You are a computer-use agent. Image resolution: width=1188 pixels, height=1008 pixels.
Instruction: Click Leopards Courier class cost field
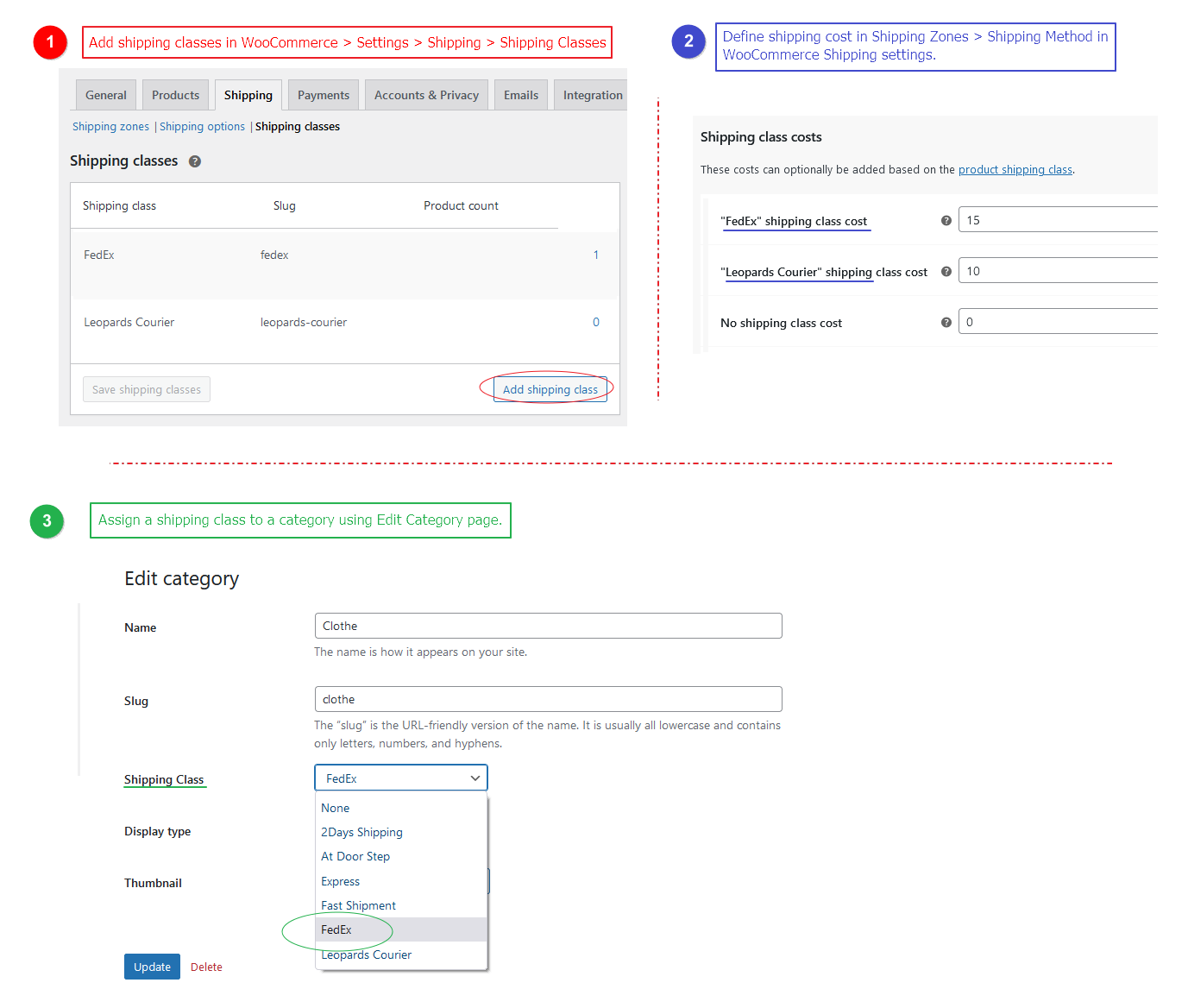(x=1058, y=271)
